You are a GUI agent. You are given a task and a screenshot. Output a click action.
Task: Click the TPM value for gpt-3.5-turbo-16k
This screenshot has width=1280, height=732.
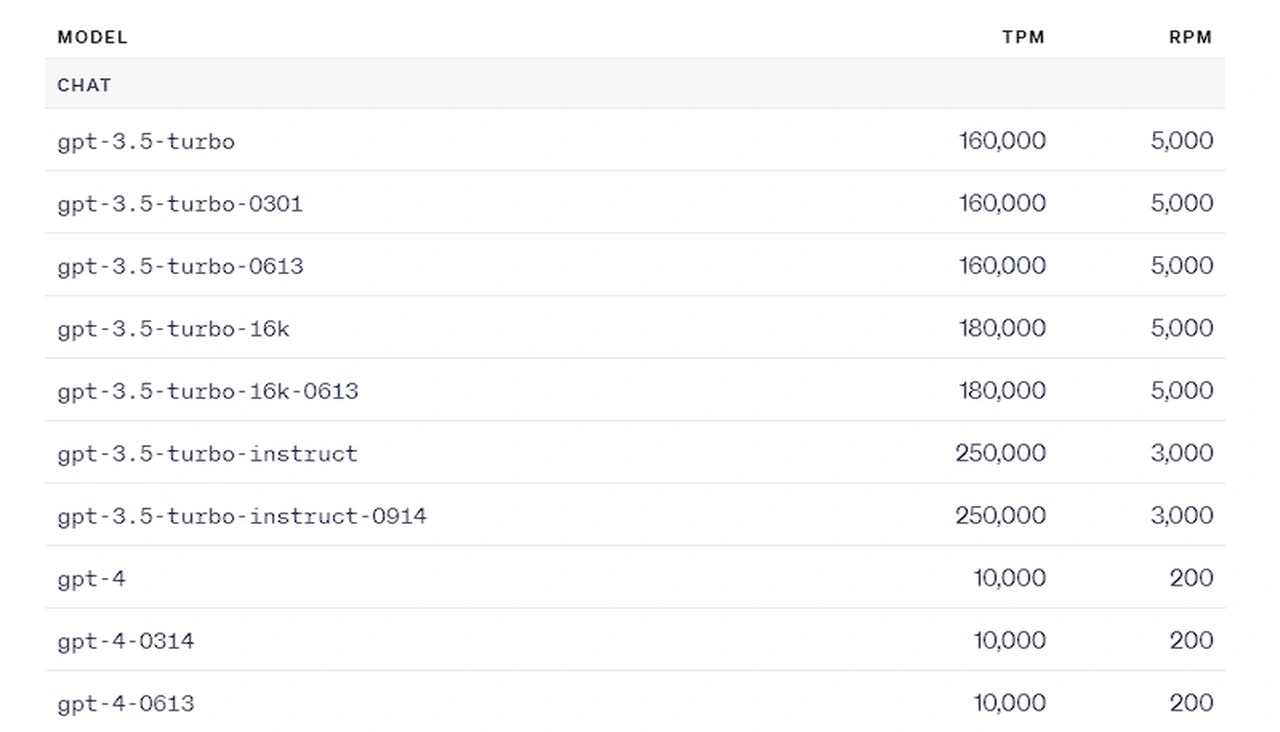[x=1002, y=328]
